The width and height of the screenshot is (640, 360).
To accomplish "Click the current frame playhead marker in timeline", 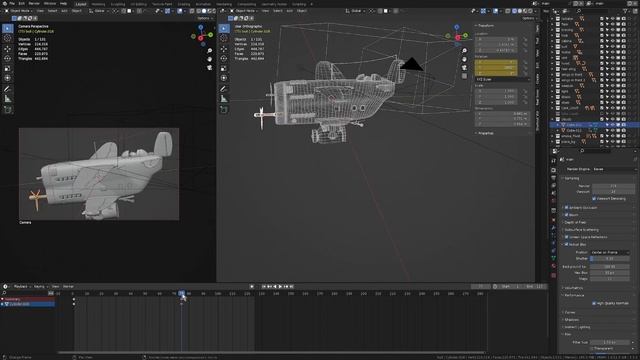I will click(x=182, y=293).
